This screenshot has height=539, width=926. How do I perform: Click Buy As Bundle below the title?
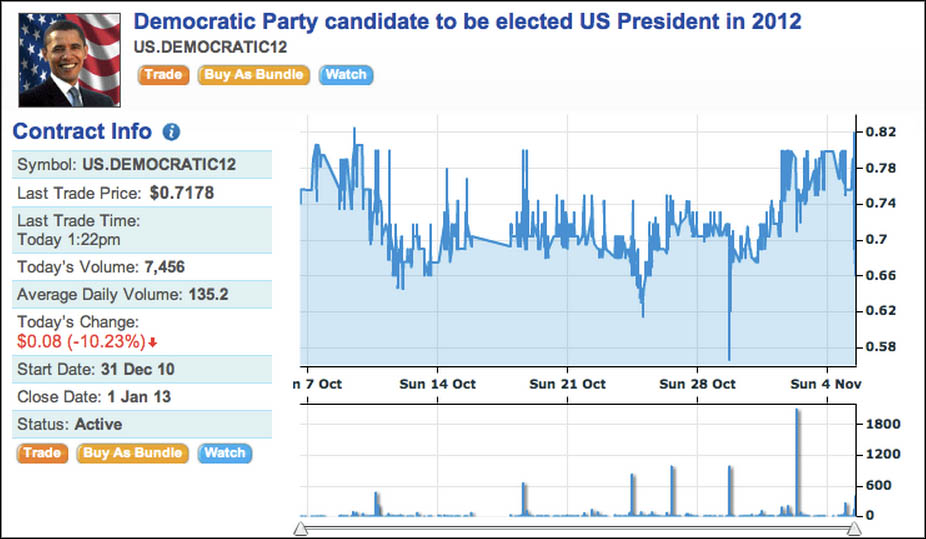coord(254,74)
